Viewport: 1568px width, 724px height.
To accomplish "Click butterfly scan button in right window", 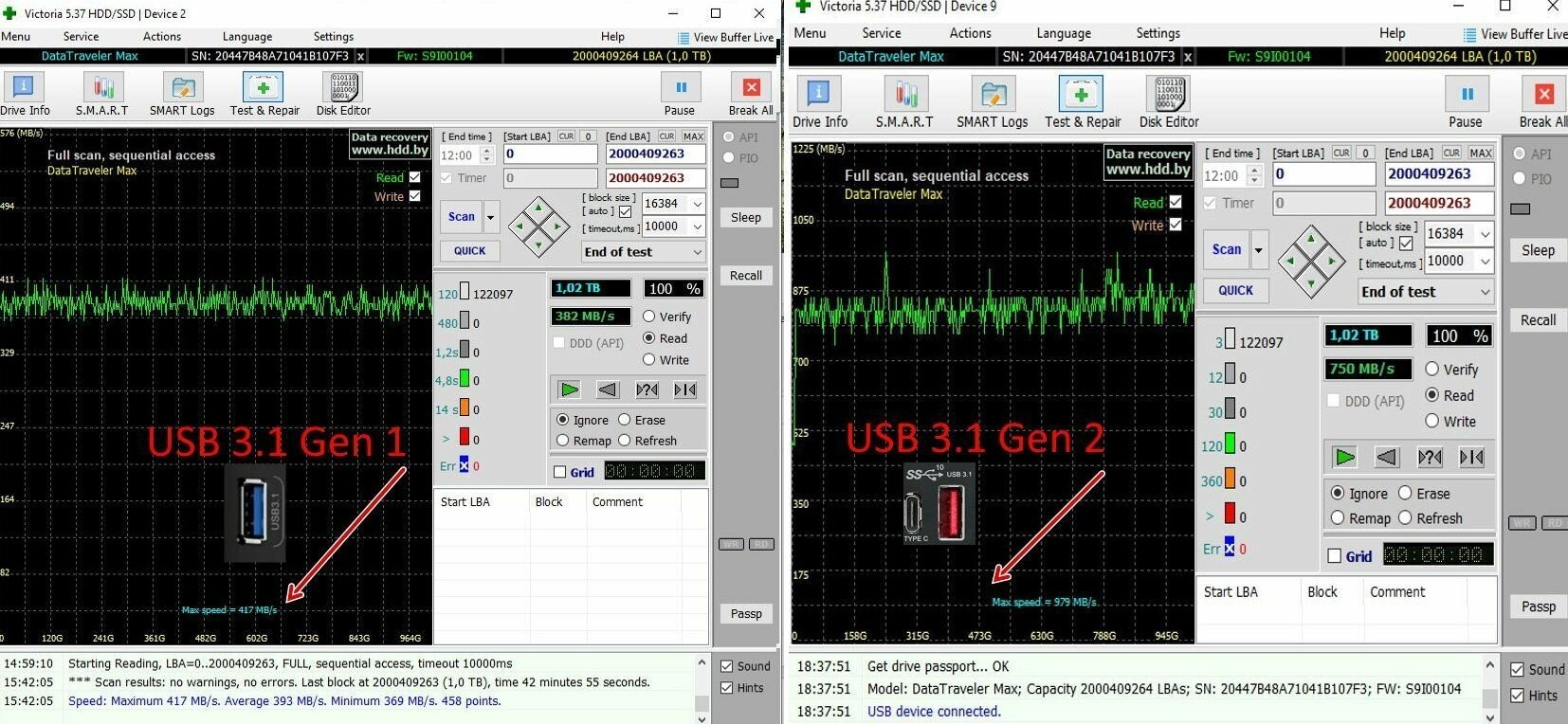I will [x=1472, y=458].
